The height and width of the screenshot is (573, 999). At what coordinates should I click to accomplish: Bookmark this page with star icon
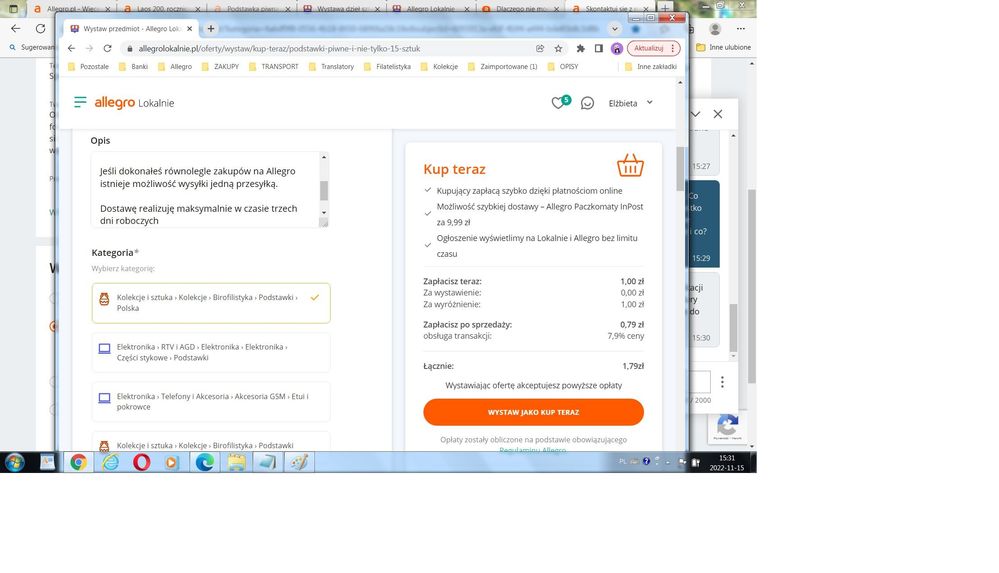point(558,48)
